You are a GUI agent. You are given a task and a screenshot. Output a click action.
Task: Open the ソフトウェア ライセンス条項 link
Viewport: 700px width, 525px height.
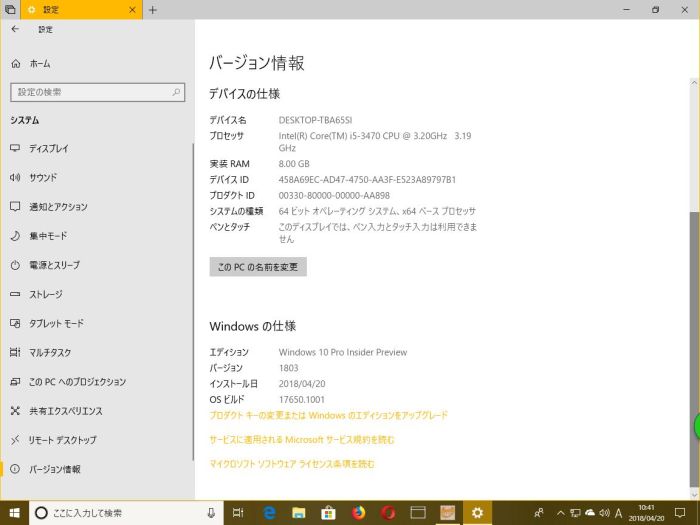(x=291, y=464)
